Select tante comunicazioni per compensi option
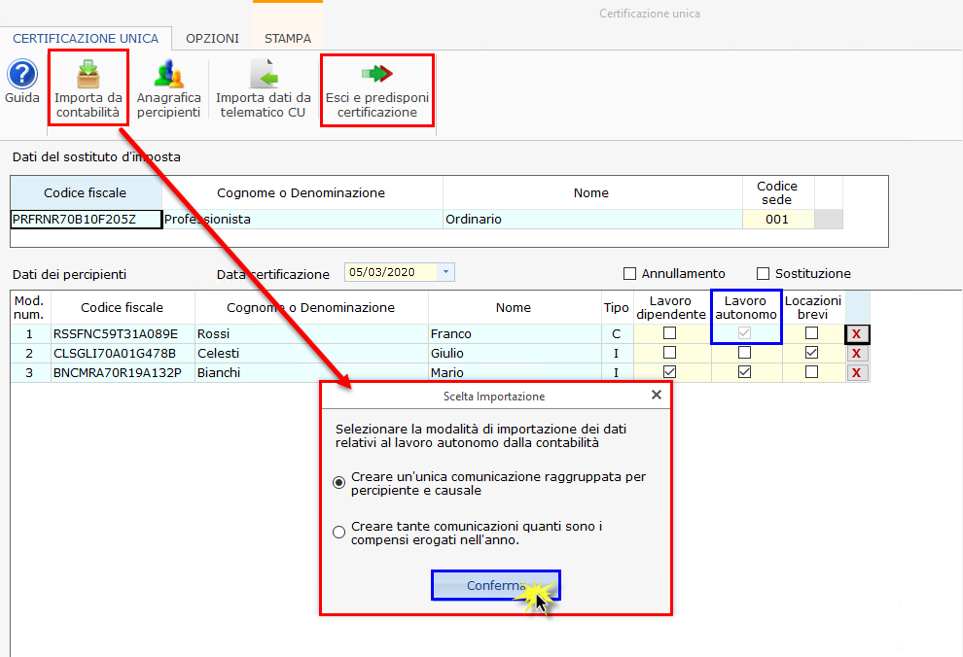963x657 pixels. click(x=340, y=532)
